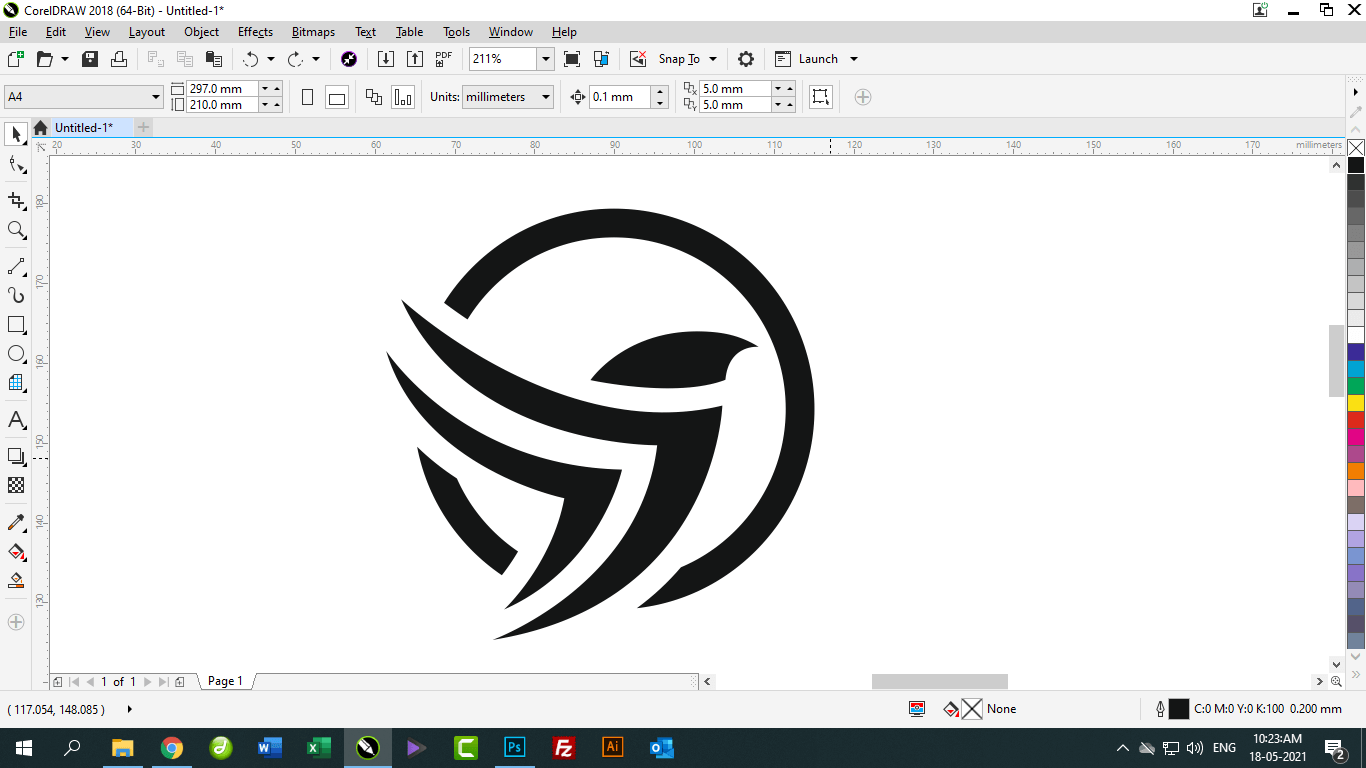The height and width of the screenshot is (768, 1366).
Task: Select the Pick tool
Action: click(16, 134)
